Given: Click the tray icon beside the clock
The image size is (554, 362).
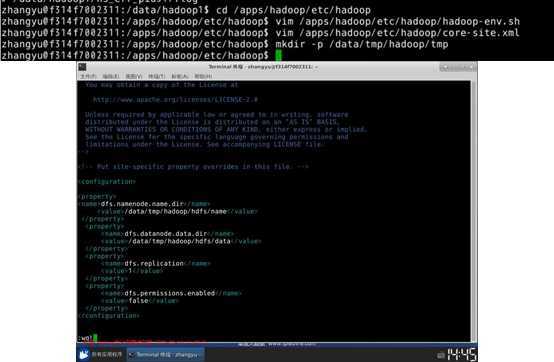Looking at the screenshot, I should [441, 355].
